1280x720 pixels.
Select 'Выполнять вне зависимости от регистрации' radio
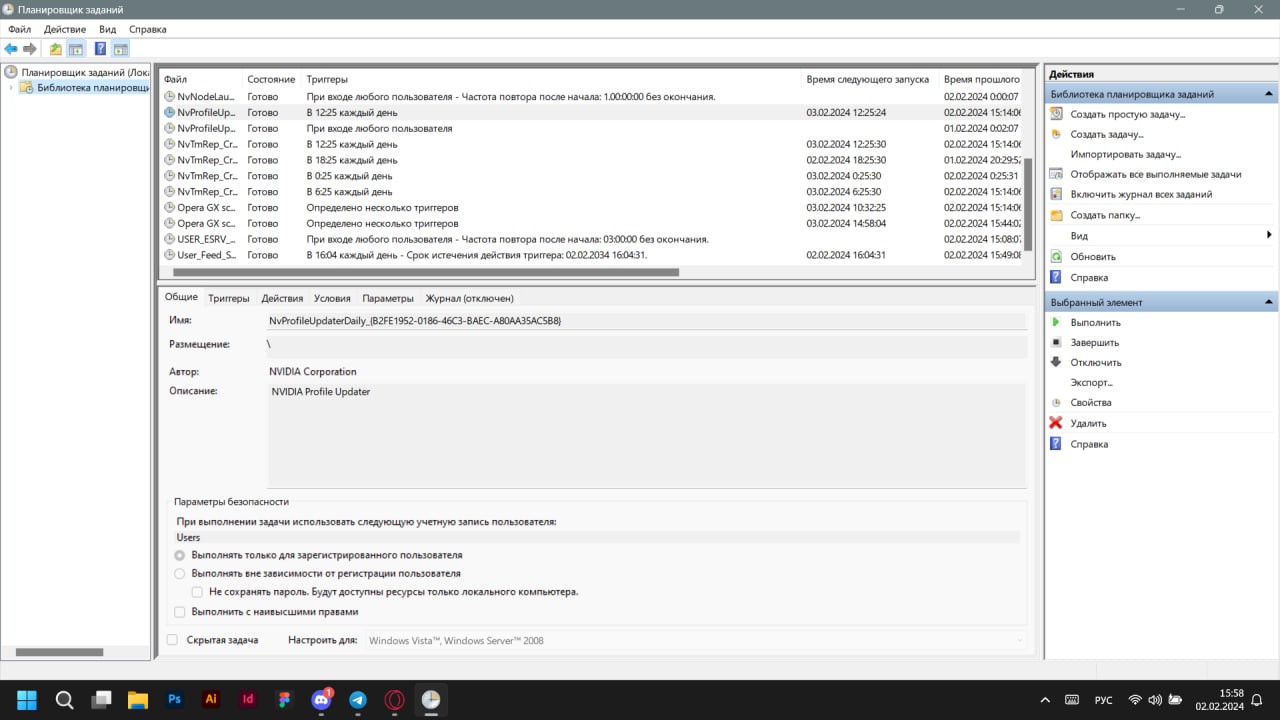click(180, 574)
